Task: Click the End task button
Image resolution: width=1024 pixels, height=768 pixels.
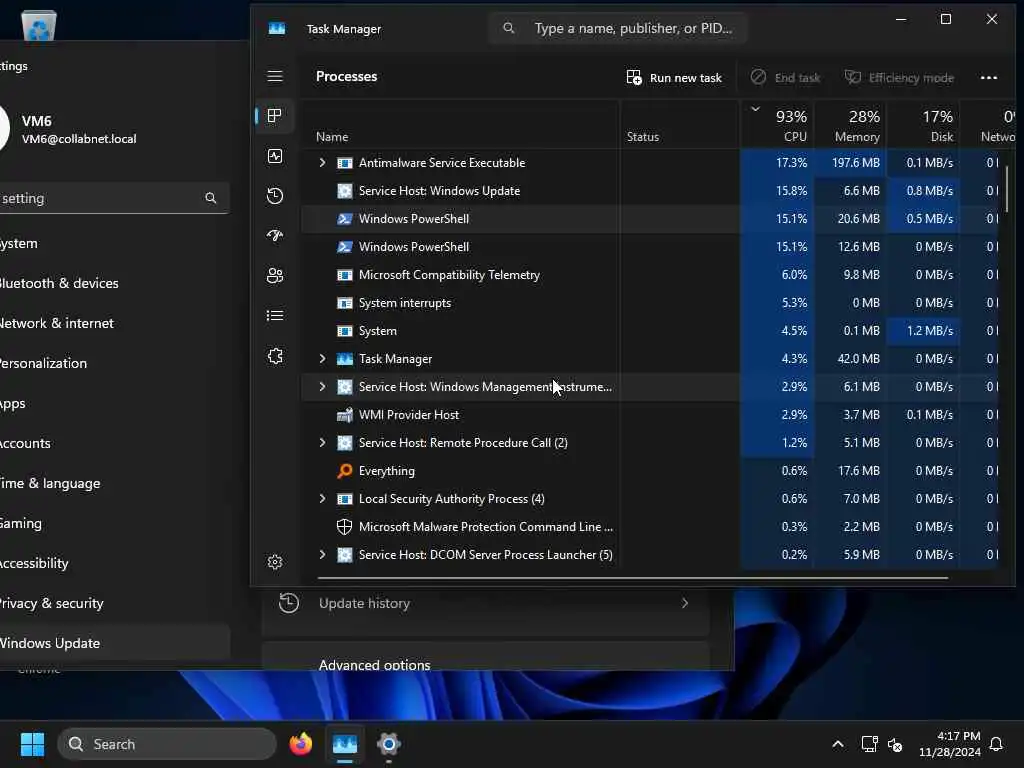Action: click(x=785, y=78)
